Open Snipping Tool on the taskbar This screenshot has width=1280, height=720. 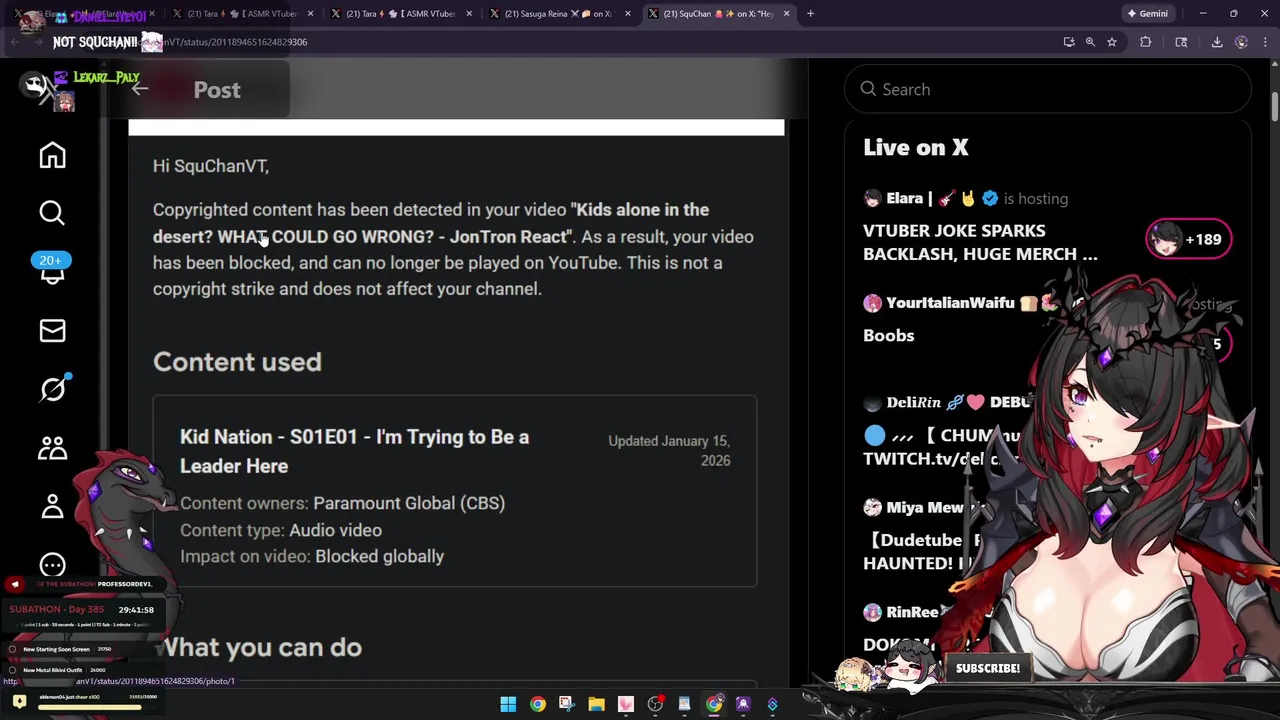[566, 704]
